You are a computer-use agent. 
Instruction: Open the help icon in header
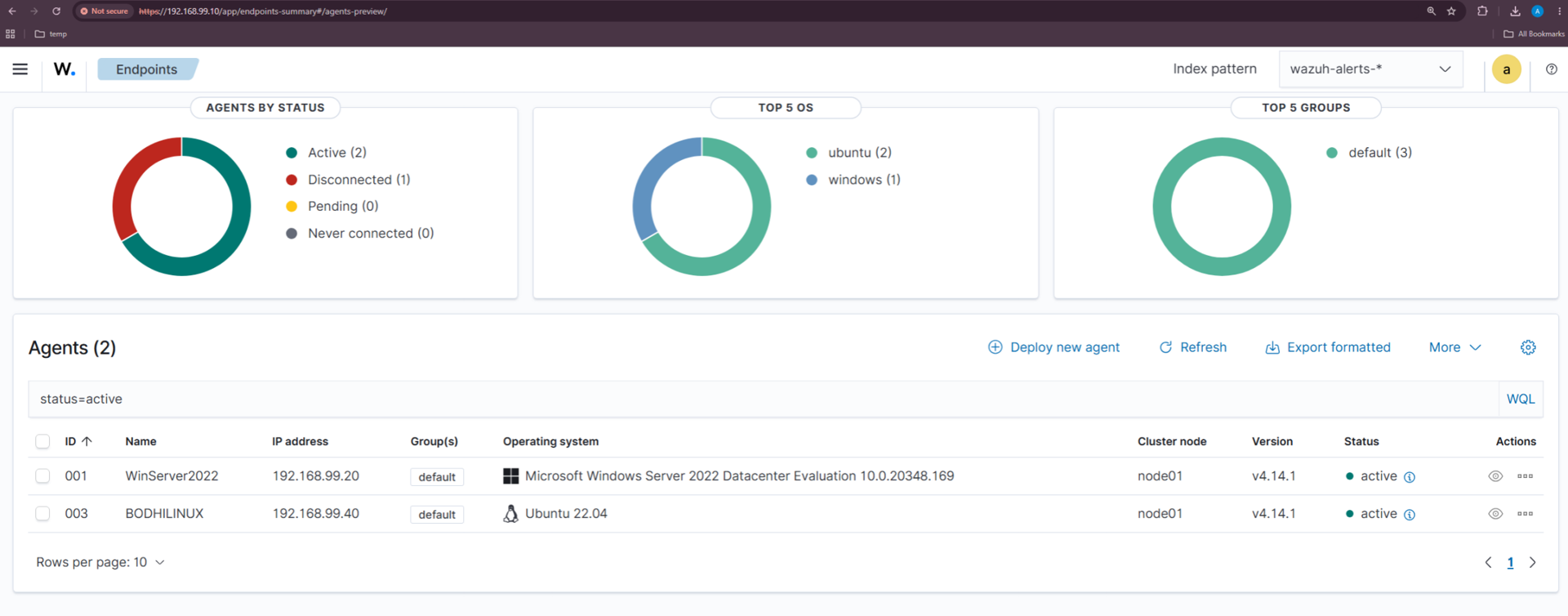click(1551, 69)
